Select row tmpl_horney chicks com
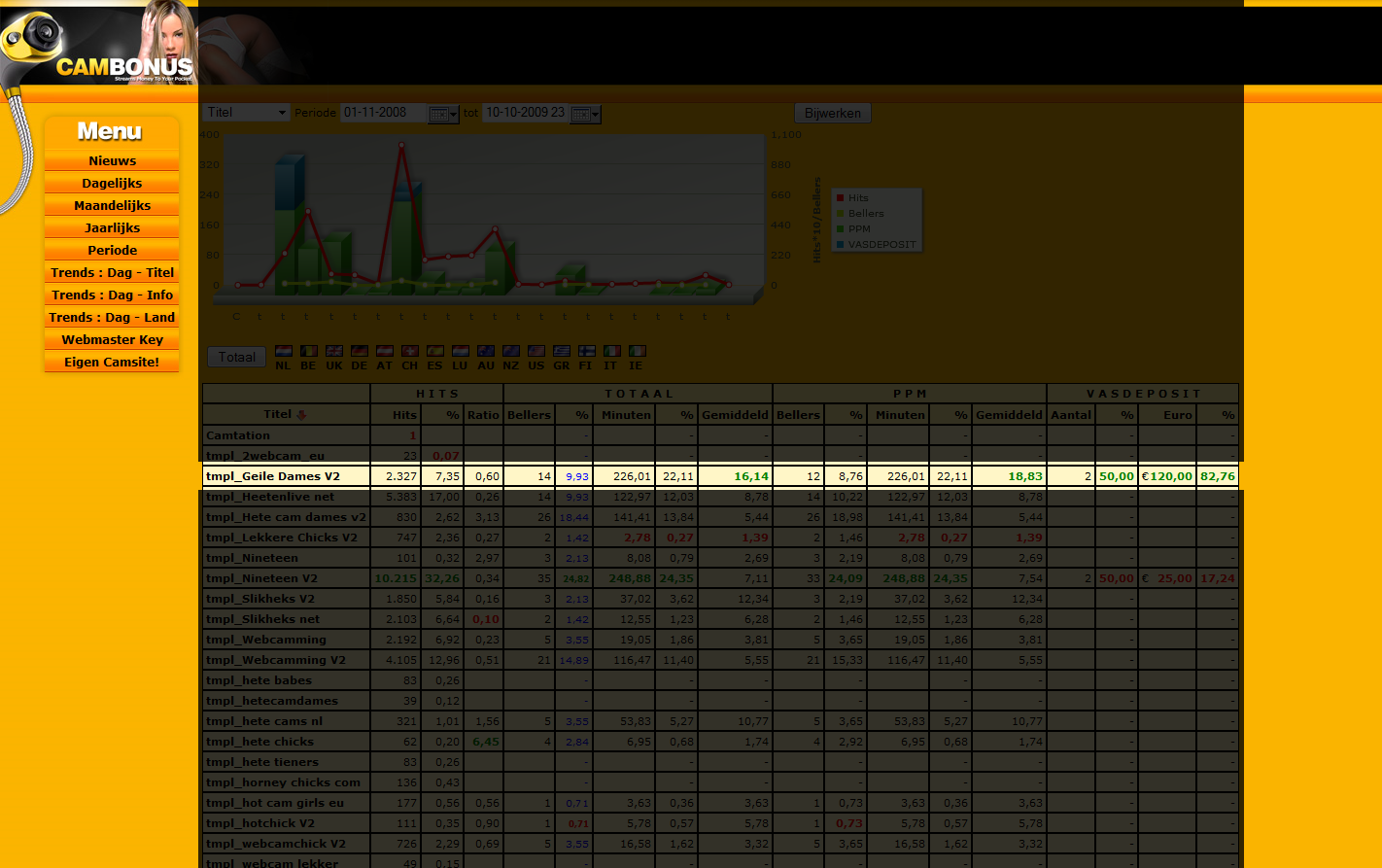This screenshot has width=1382, height=868. tap(720, 782)
